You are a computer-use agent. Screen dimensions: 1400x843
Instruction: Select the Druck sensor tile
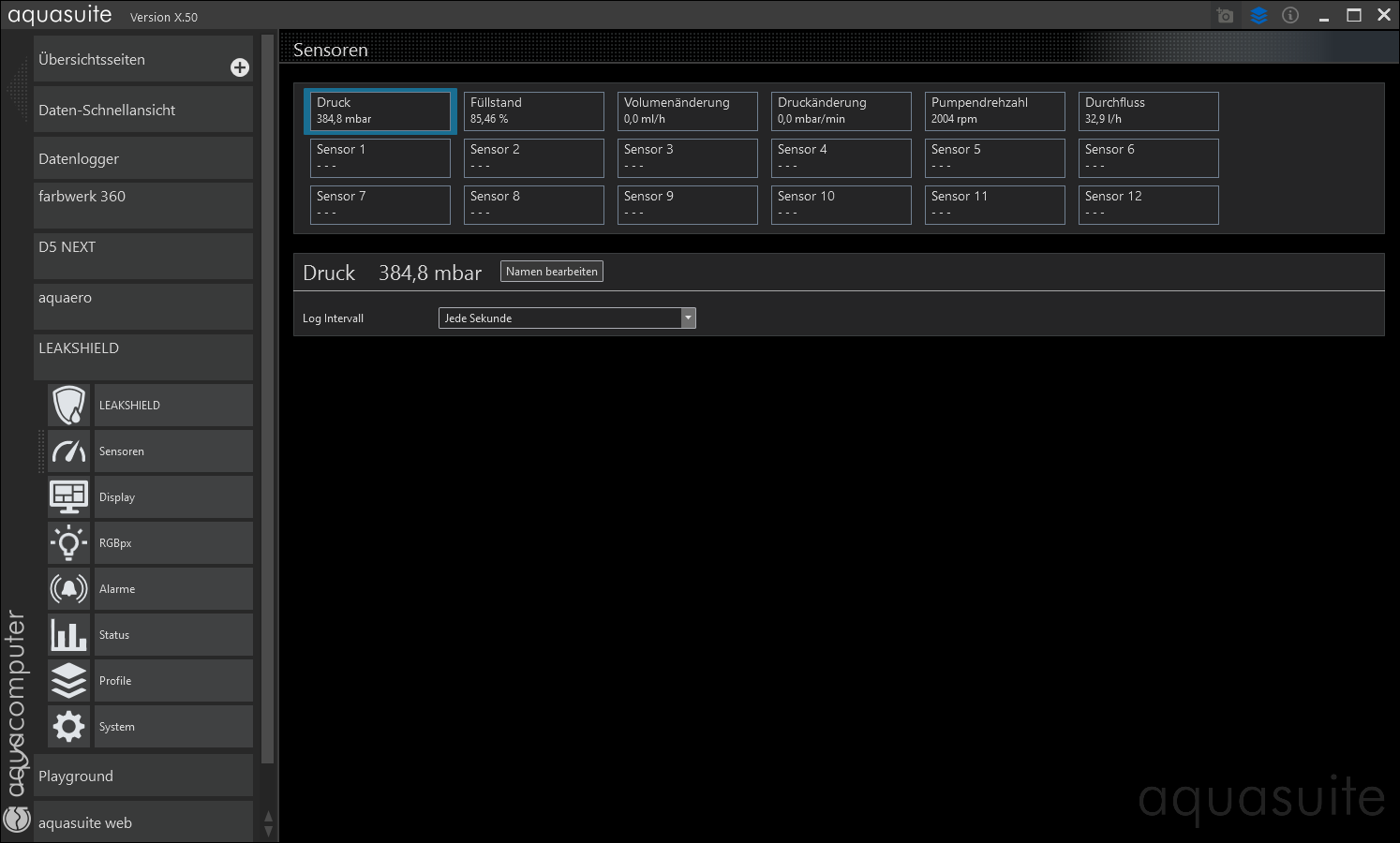pyautogui.click(x=380, y=111)
